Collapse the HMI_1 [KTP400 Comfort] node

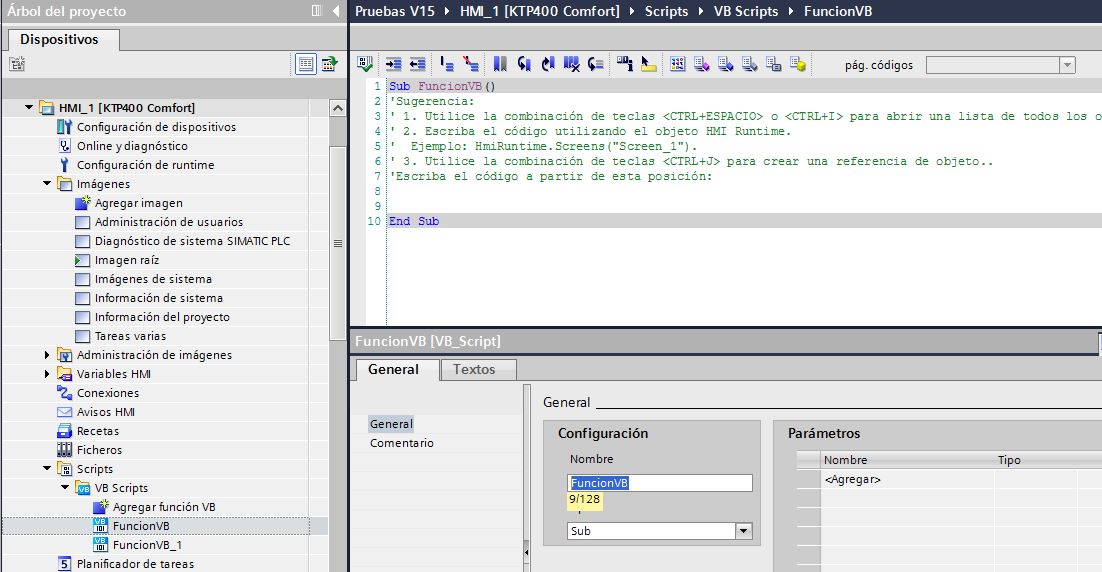(x=29, y=108)
